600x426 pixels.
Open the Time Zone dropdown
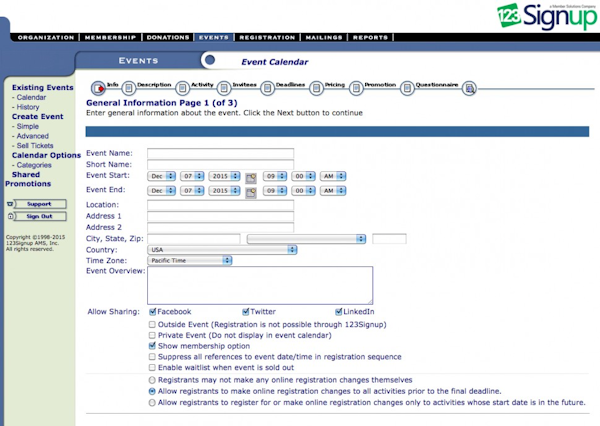190,260
